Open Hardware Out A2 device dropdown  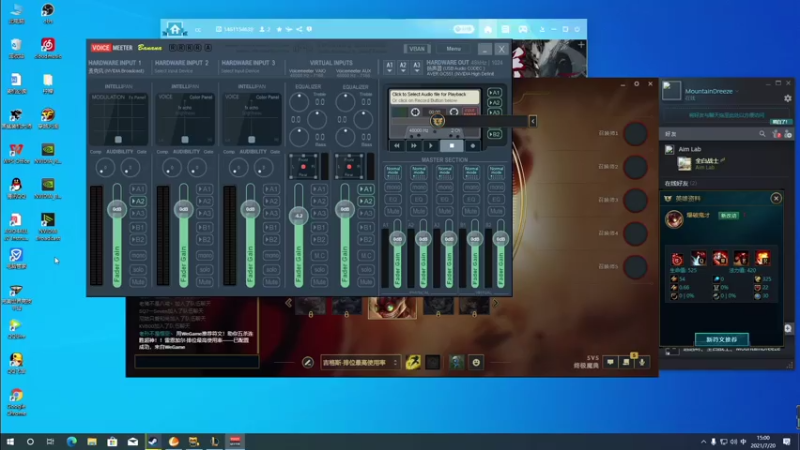click(403, 67)
